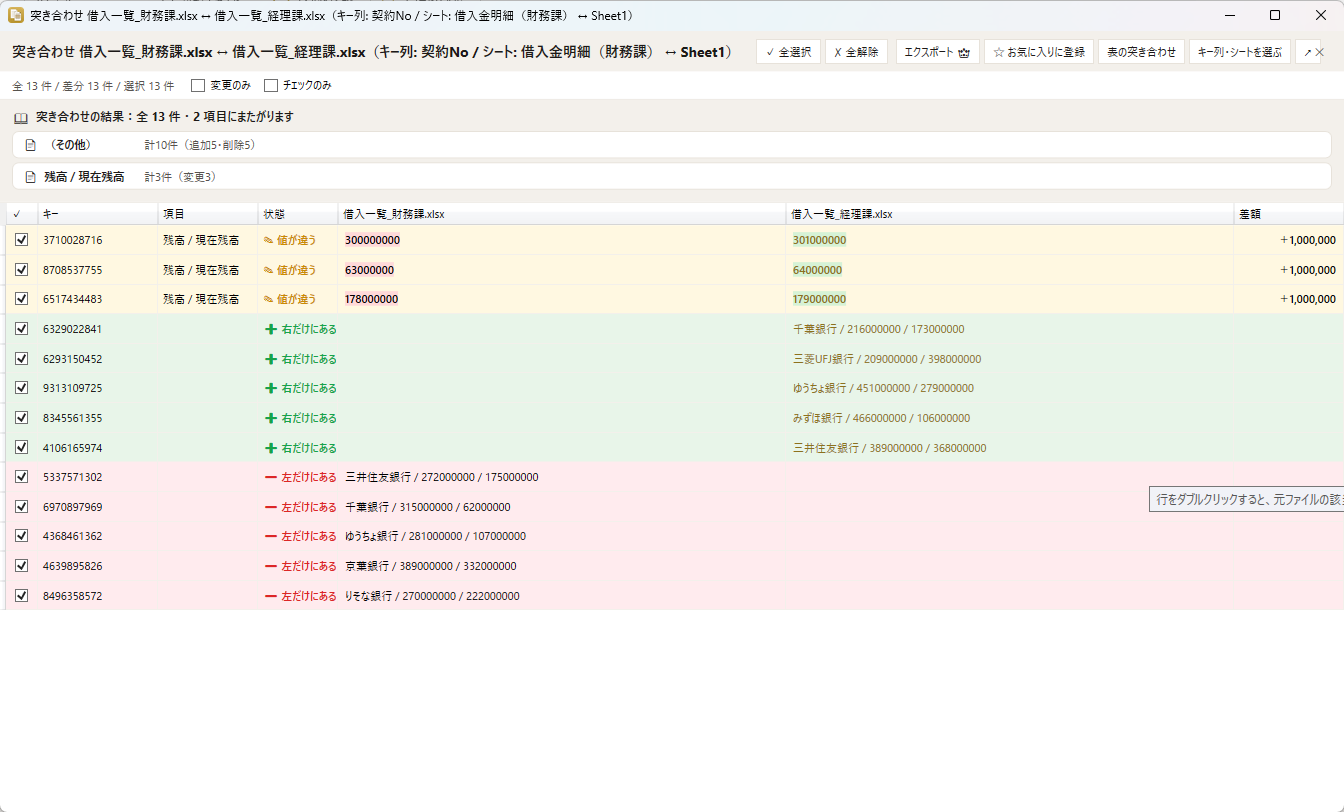Uncheck the row for key 6517434483
The image size is (1344, 812).
click(22, 299)
